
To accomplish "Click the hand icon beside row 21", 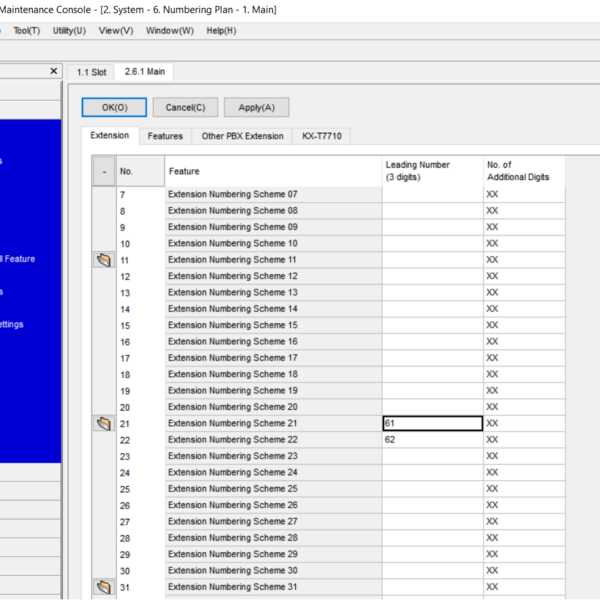I will click(x=103, y=424).
